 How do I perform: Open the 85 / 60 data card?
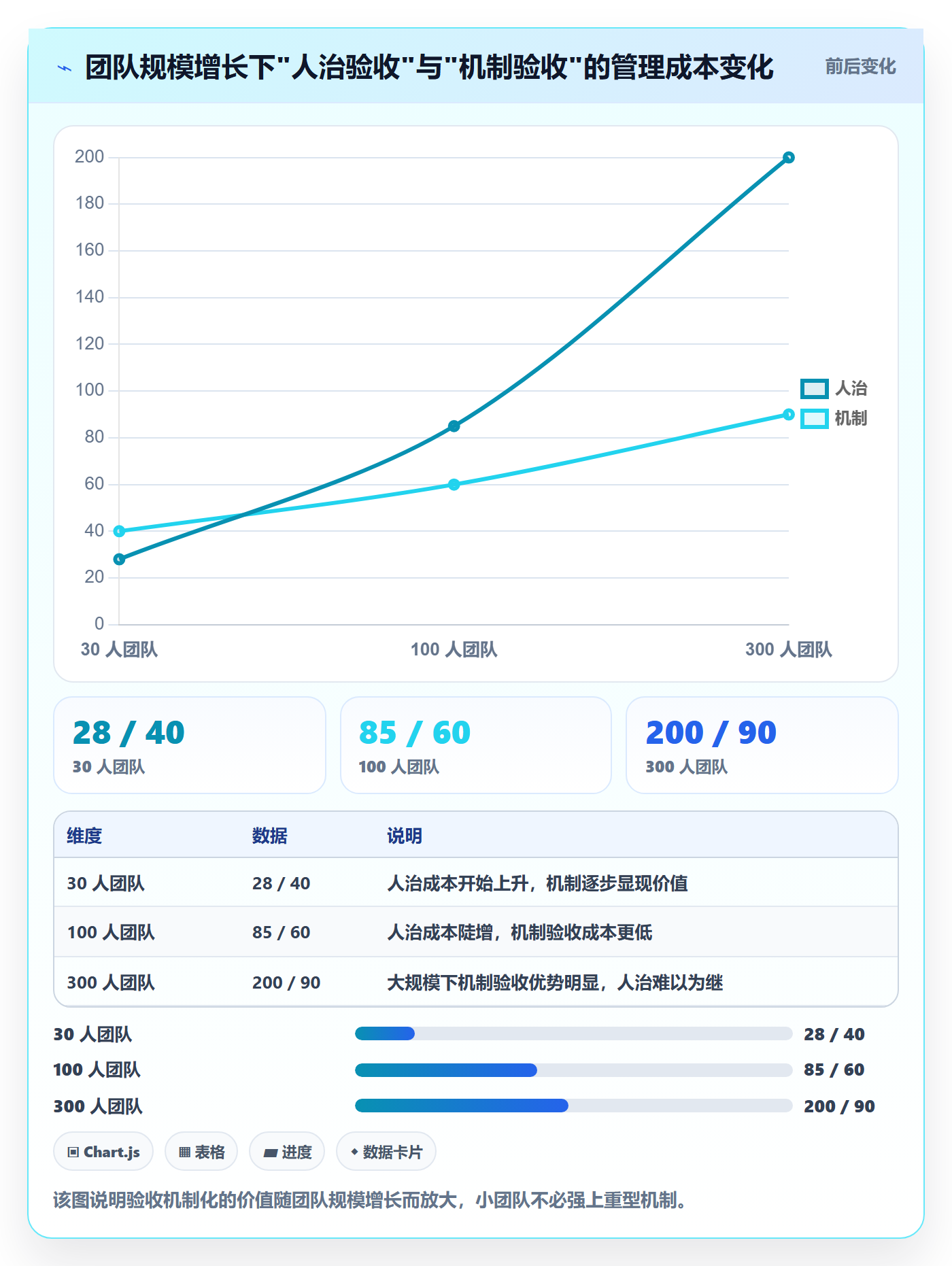click(476, 745)
